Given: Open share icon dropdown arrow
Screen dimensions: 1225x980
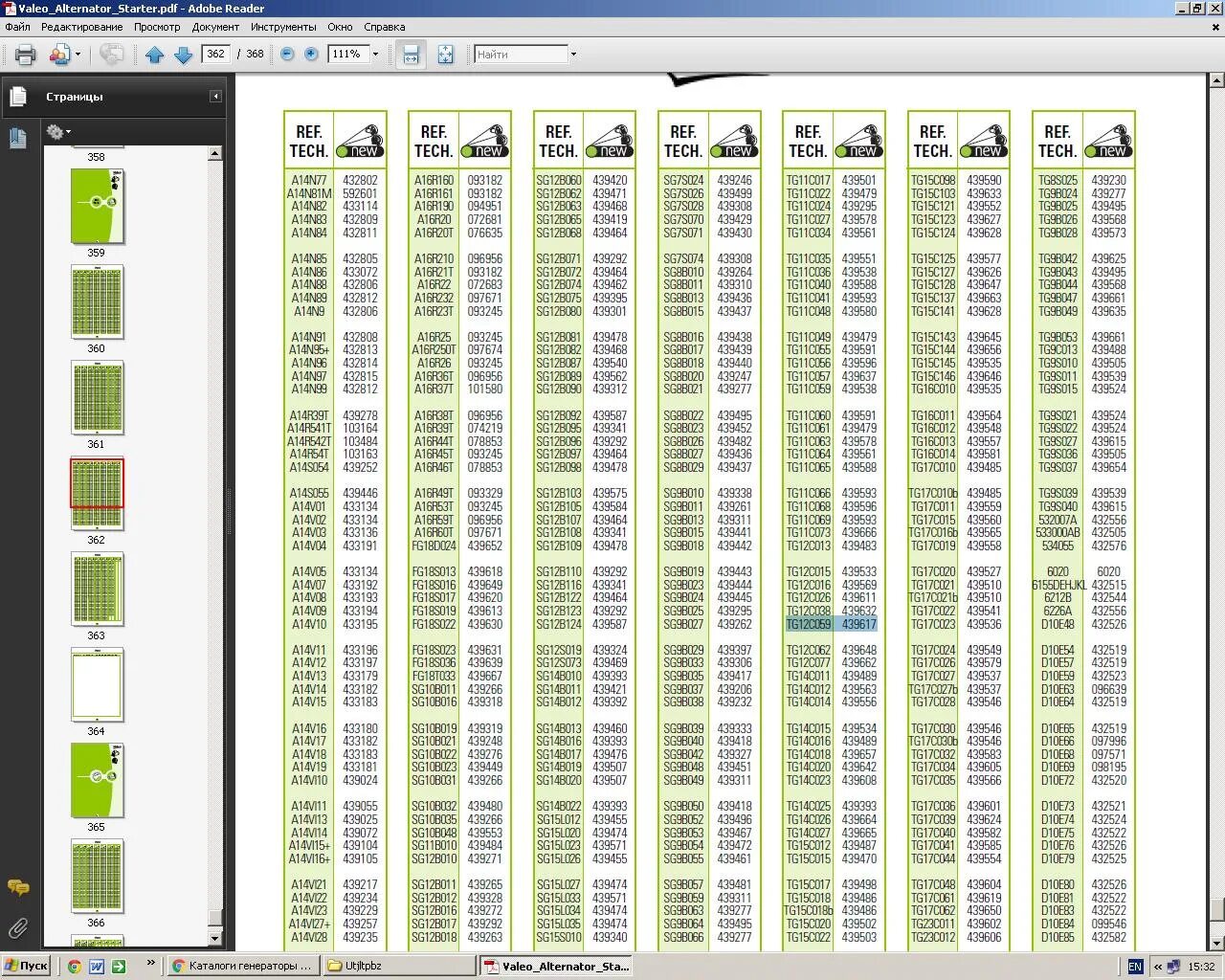Looking at the screenshot, I should pos(78,55).
